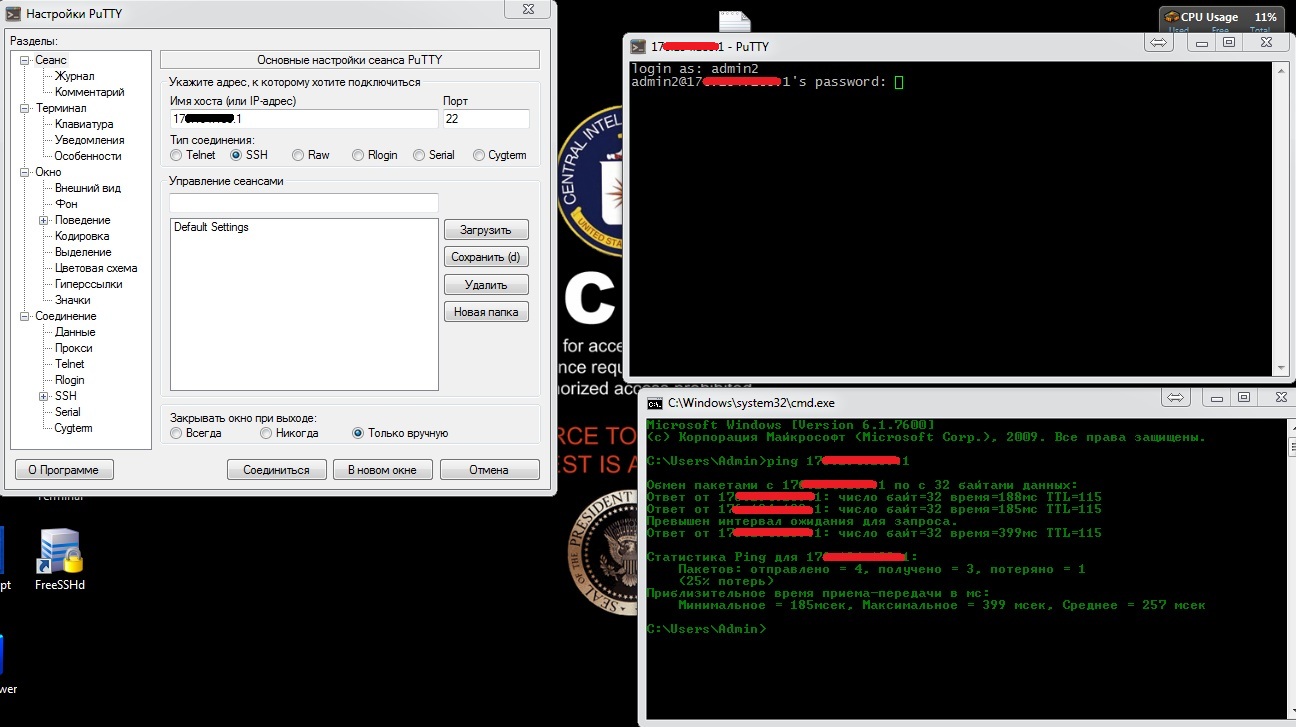The image size is (1296, 727).
Task: Expand the Поведение tree node
Action: coord(44,220)
